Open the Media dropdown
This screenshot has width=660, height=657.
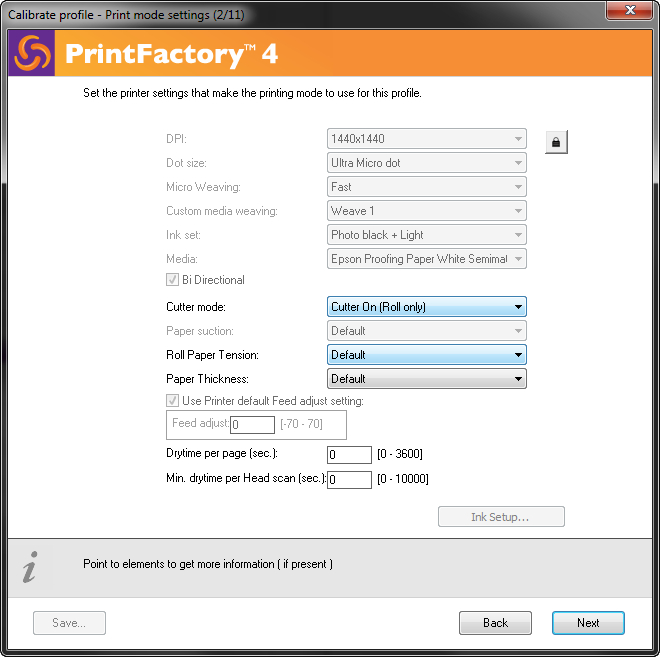point(426,259)
